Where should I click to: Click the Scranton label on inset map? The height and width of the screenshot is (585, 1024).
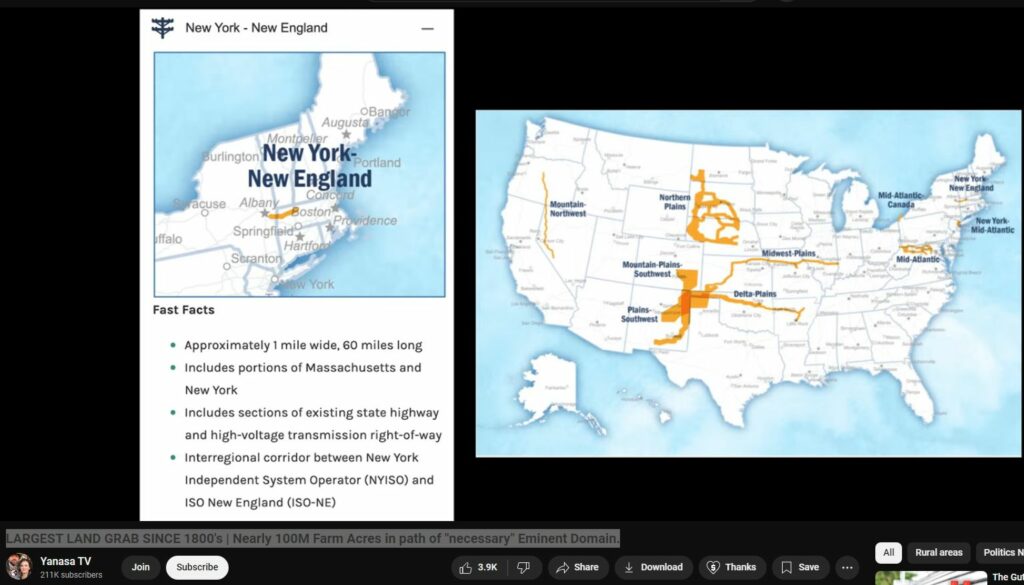[256, 259]
